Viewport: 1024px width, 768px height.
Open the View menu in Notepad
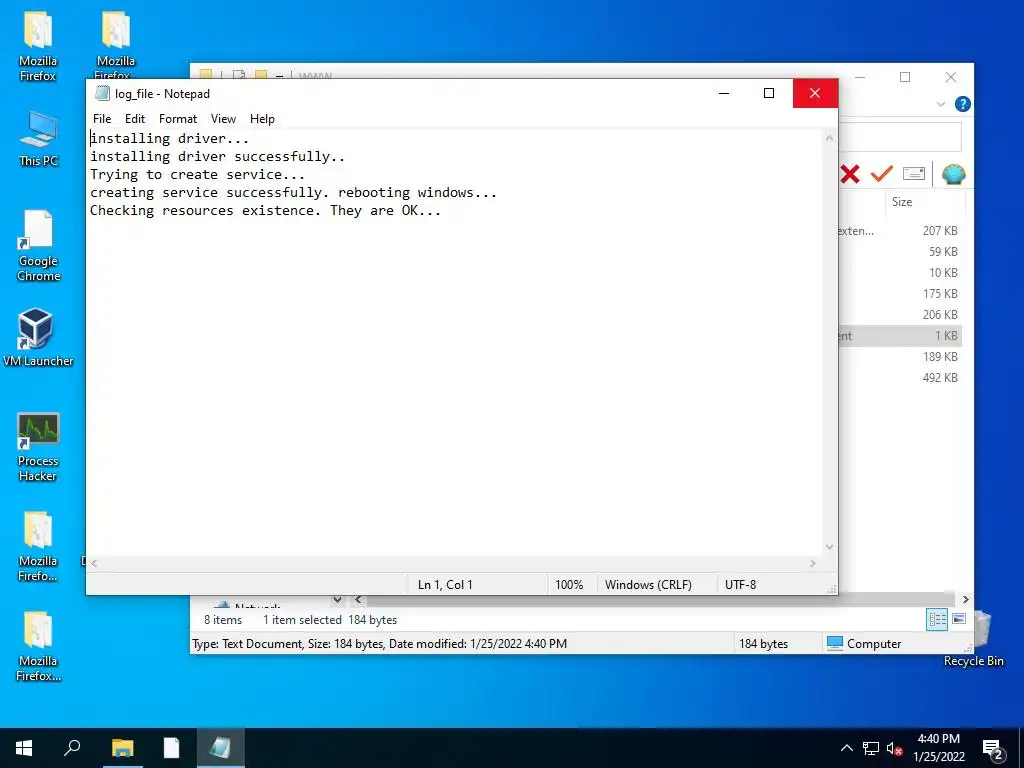[x=223, y=119]
